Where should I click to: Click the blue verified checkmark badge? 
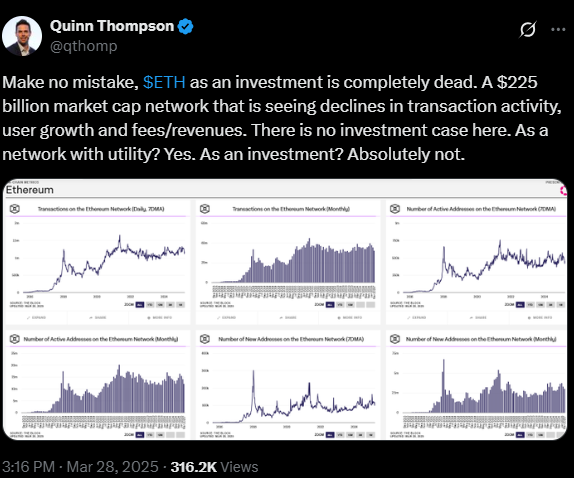click(x=186, y=26)
